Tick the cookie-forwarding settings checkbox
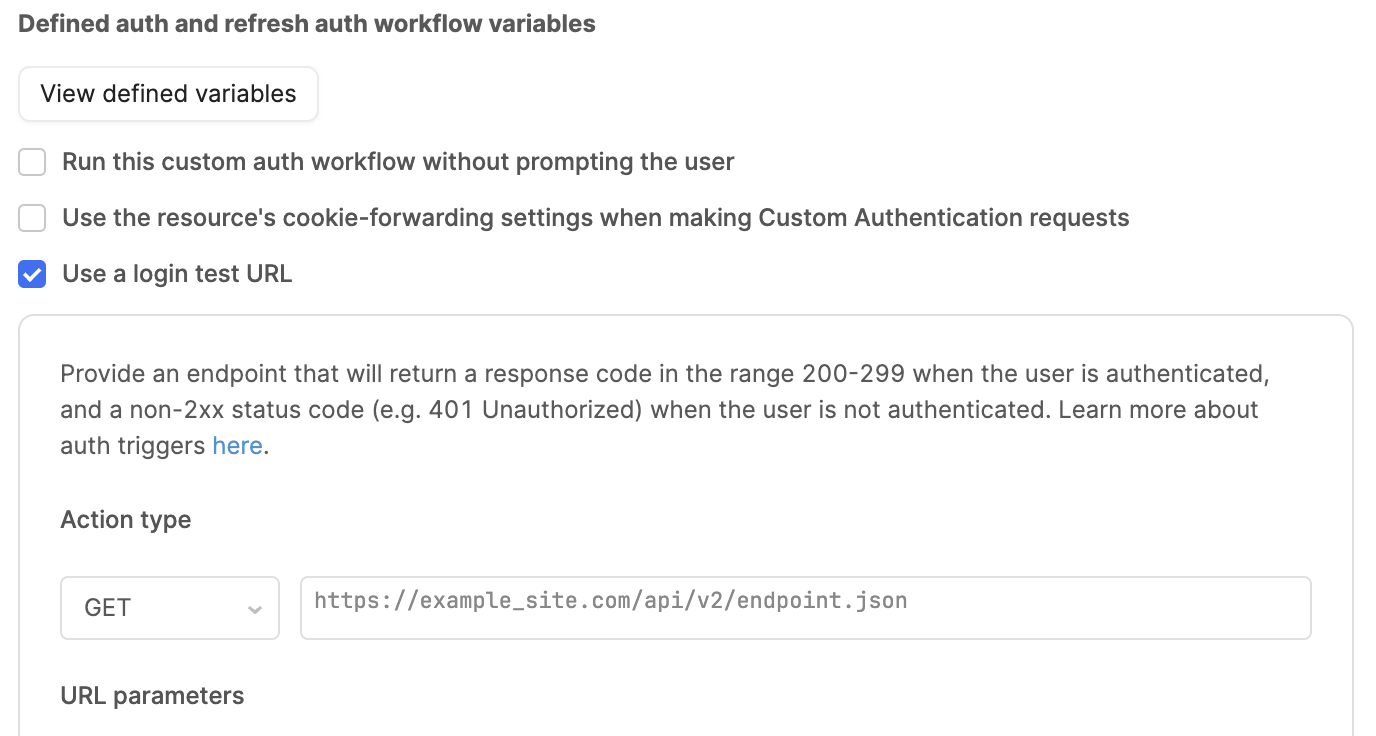 (x=33, y=218)
